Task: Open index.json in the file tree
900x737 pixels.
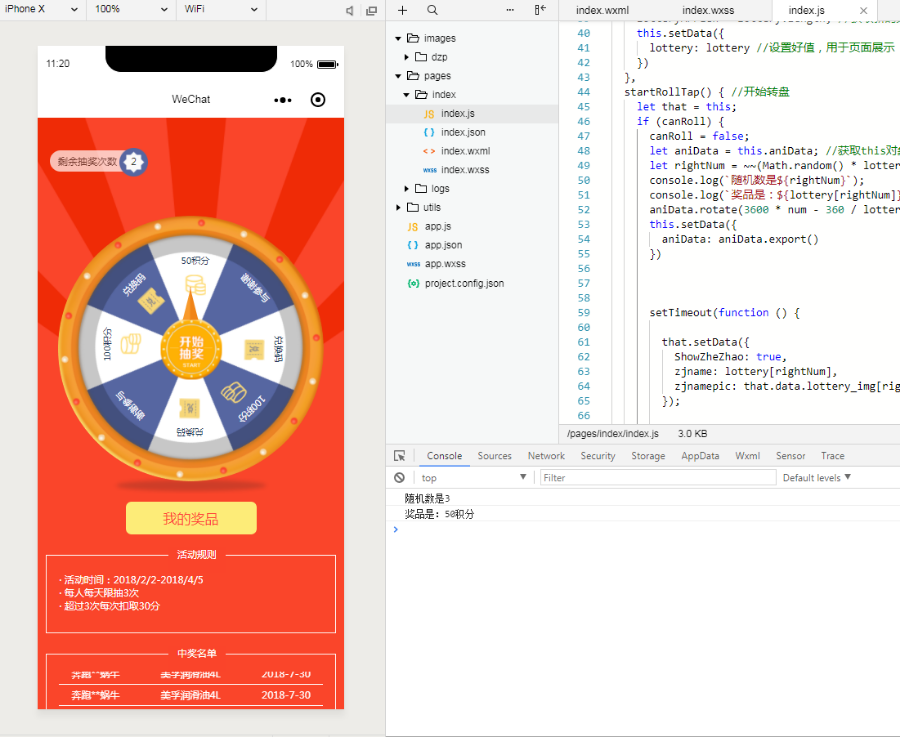Action: pos(463,133)
